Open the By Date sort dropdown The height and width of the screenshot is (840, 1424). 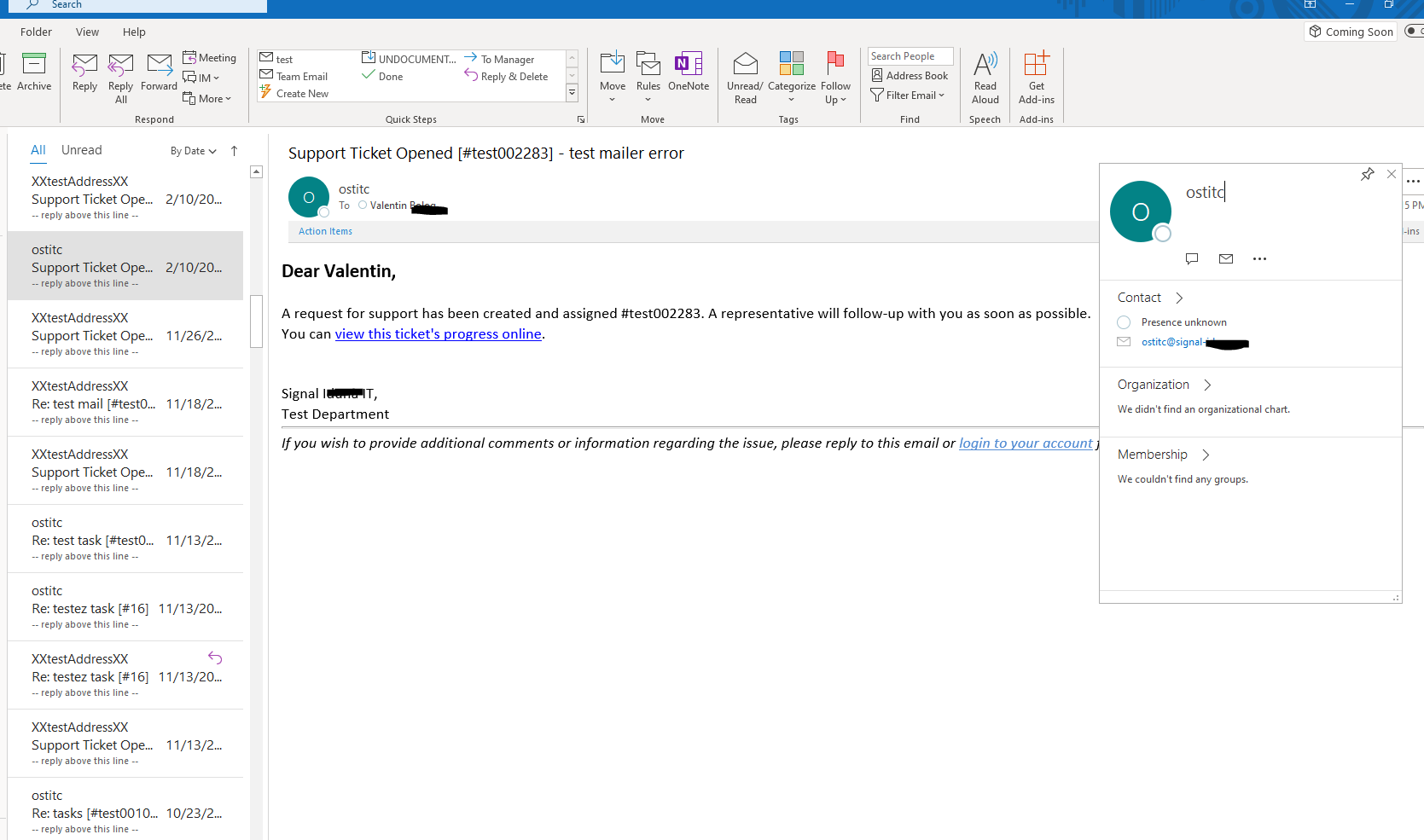(193, 151)
